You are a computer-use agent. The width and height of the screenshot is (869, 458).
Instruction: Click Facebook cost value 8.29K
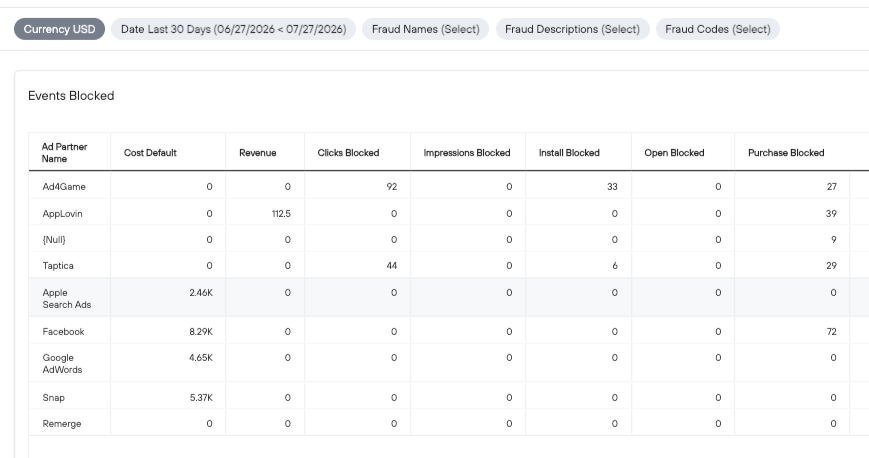[x=201, y=332]
